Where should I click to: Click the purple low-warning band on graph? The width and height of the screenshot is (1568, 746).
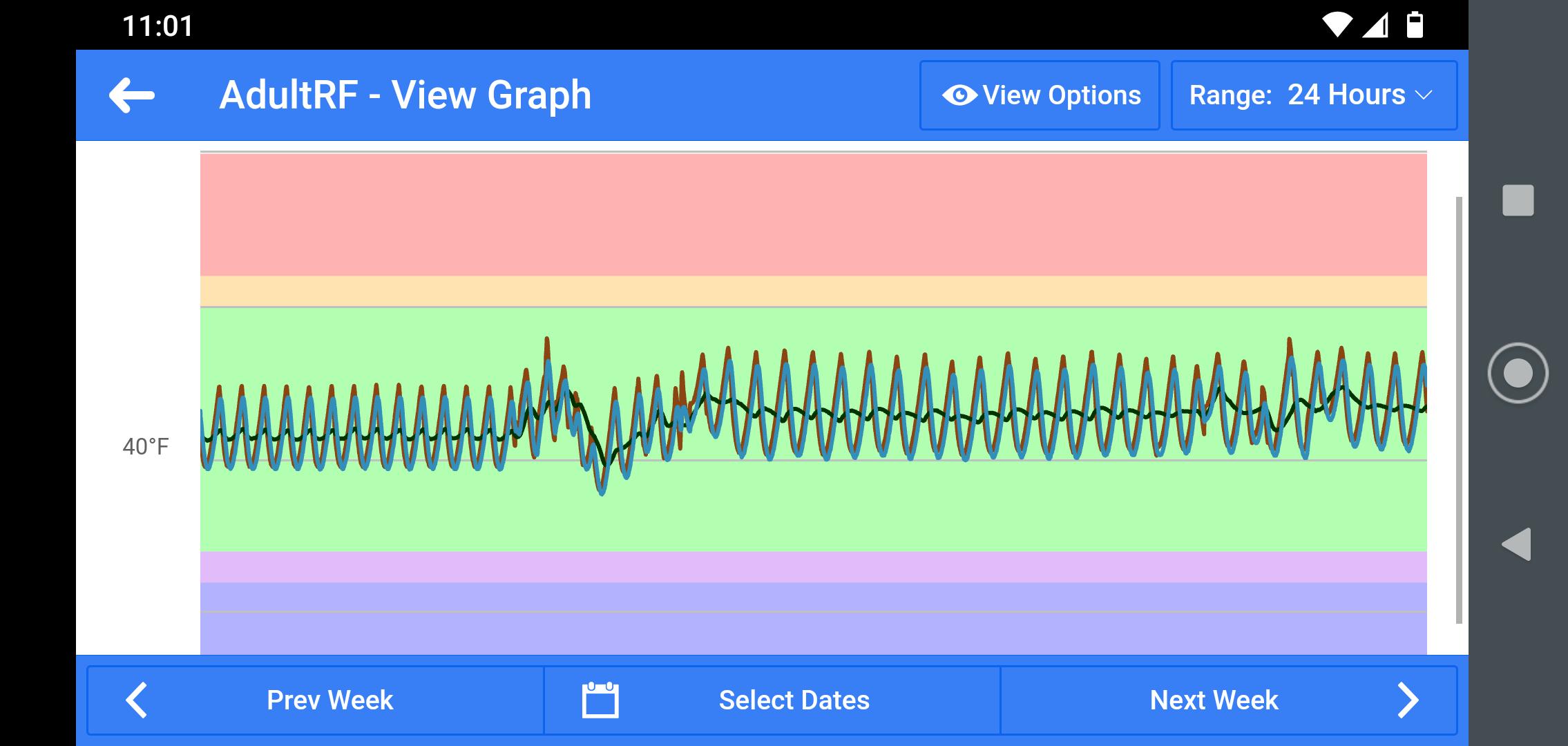pyautogui.click(x=813, y=567)
